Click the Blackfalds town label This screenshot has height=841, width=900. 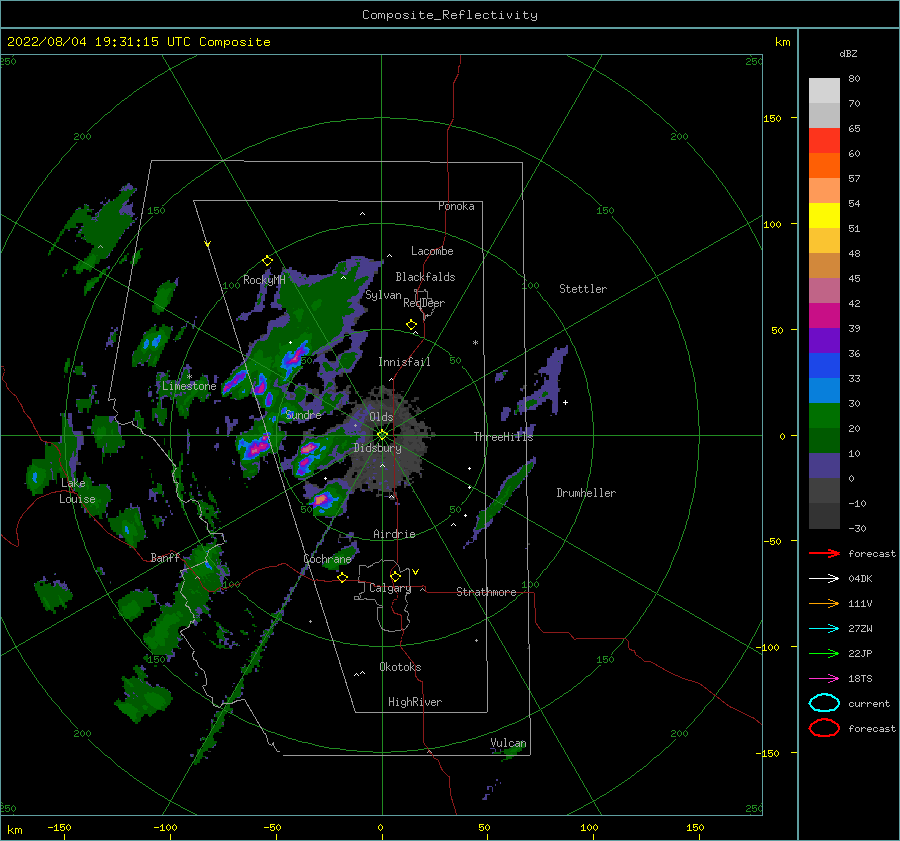click(x=425, y=277)
